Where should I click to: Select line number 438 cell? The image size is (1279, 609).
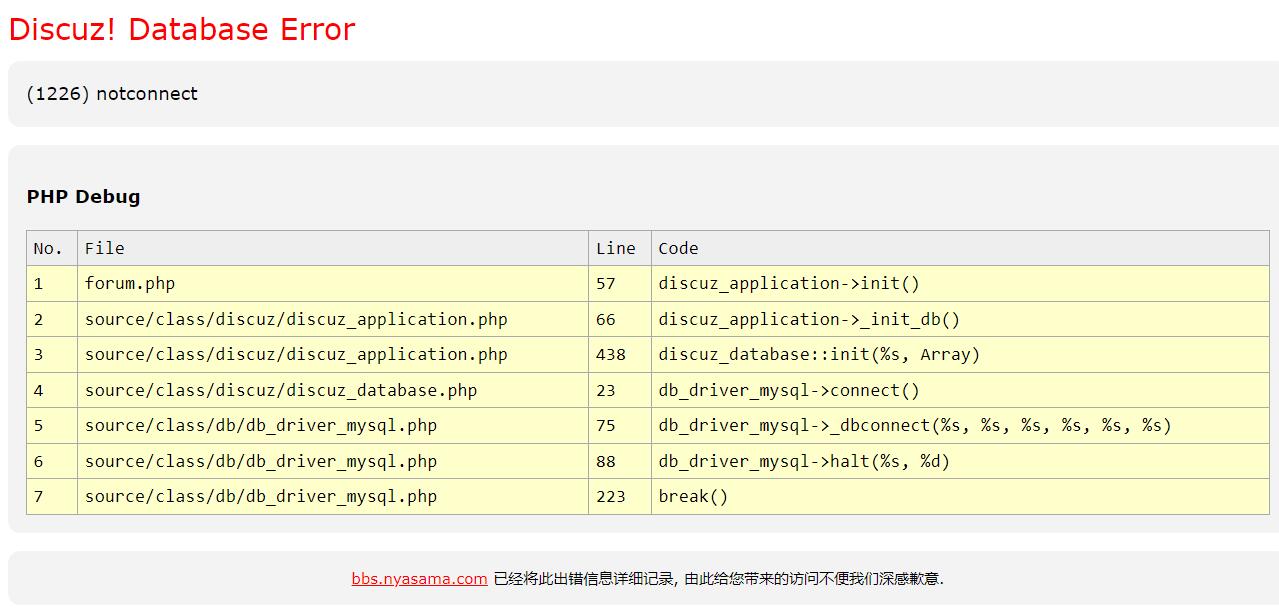pos(610,355)
